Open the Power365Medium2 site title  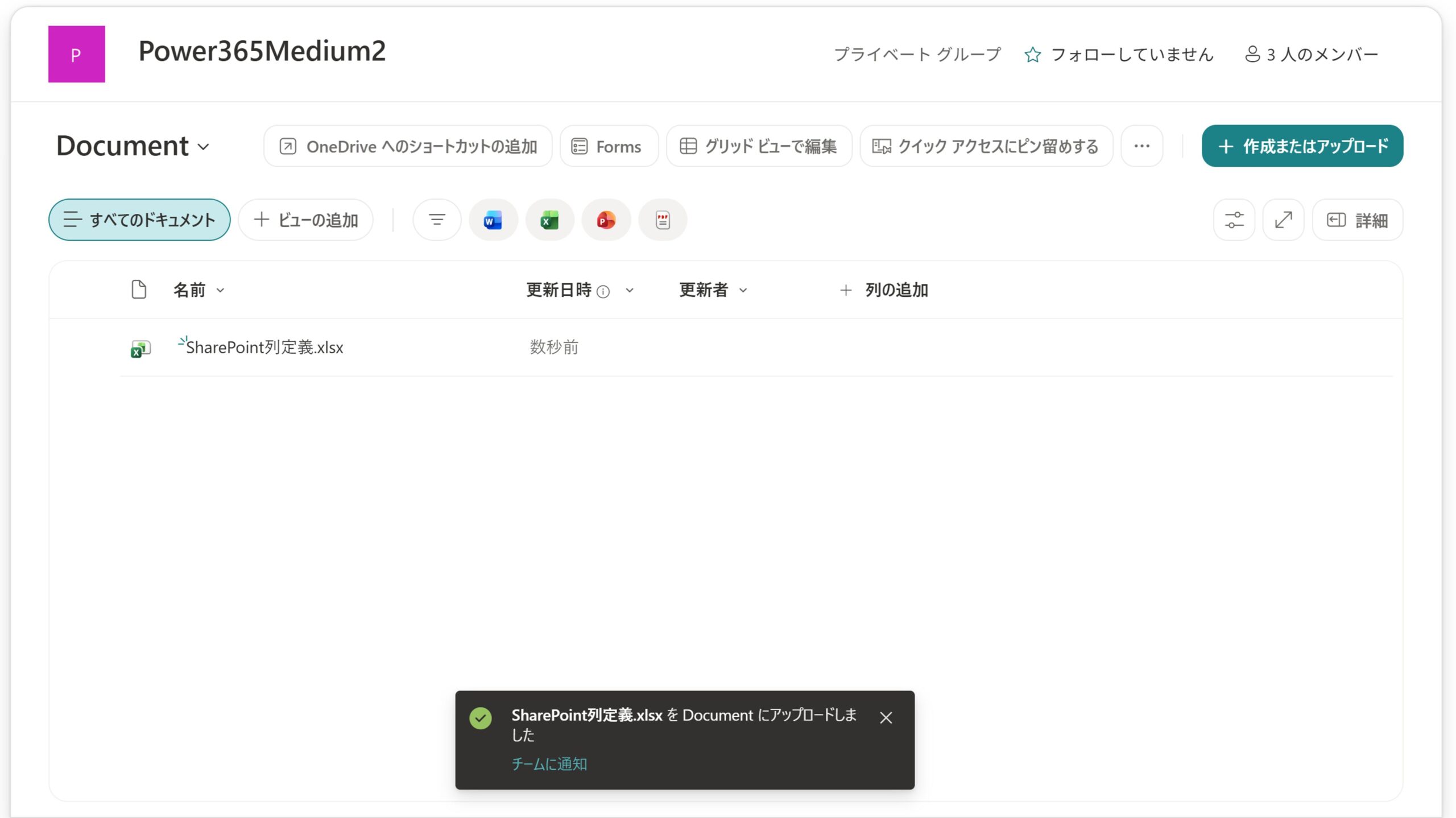(262, 51)
